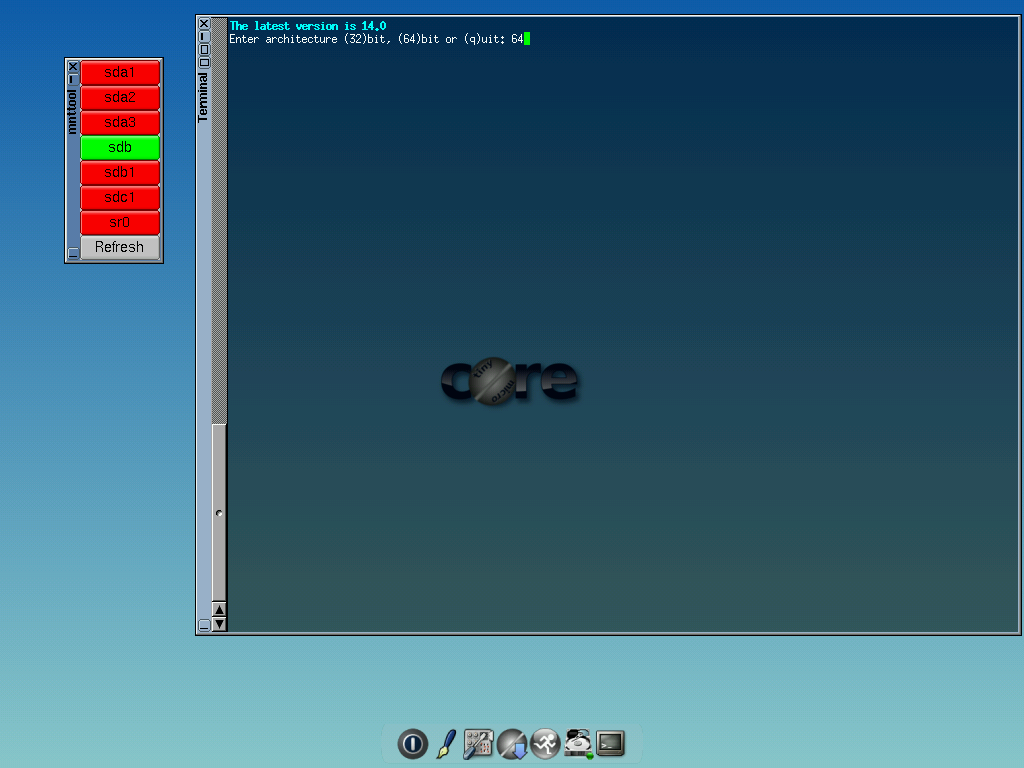Screen dimensions: 1024x768
Task: Click the dash button below mnttool's close box
Action: pos(73,78)
